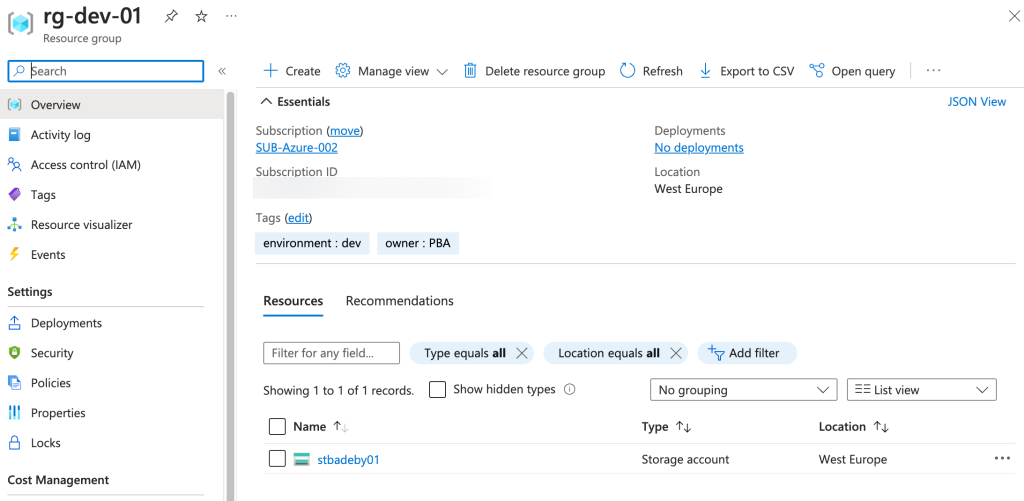The image size is (1024, 501).
Task: Click the 'Filter for any field' input
Action: click(331, 353)
